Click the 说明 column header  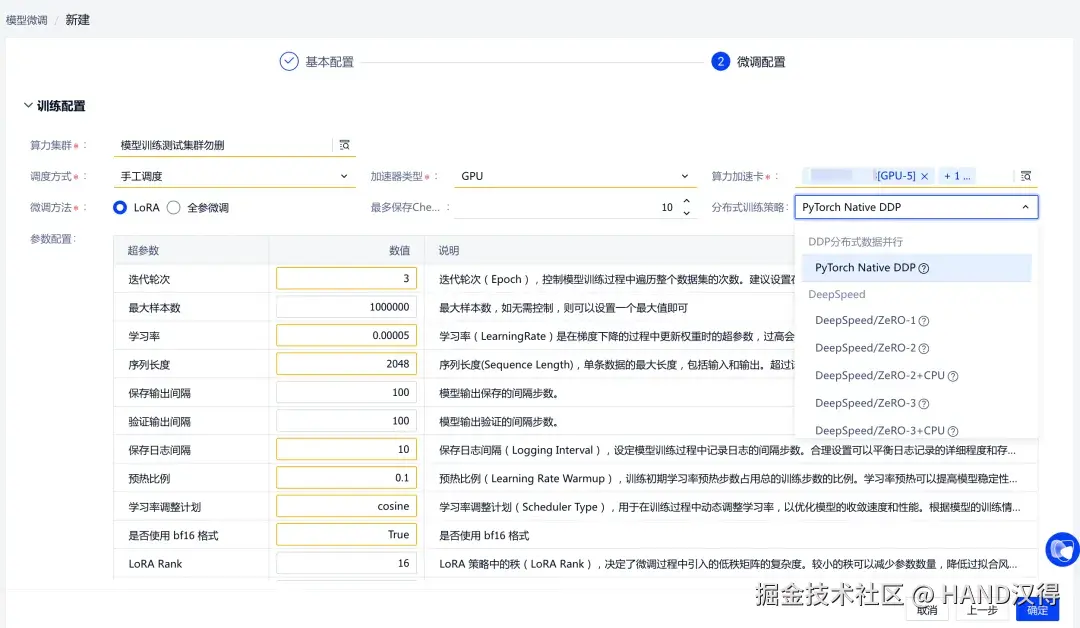click(x=449, y=251)
